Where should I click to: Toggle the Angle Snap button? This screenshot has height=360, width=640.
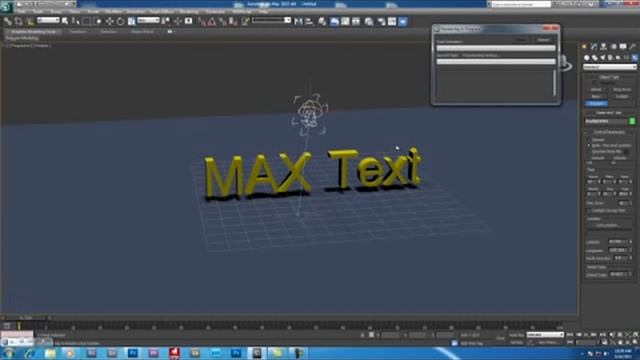pyautogui.click(x=212, y=21)
